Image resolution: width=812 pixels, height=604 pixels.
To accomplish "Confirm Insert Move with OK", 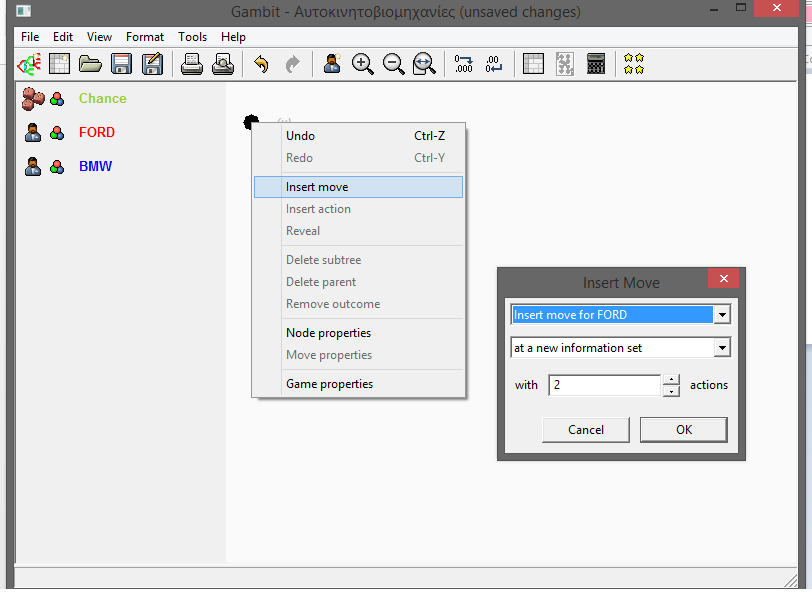I will click(684, 429).
